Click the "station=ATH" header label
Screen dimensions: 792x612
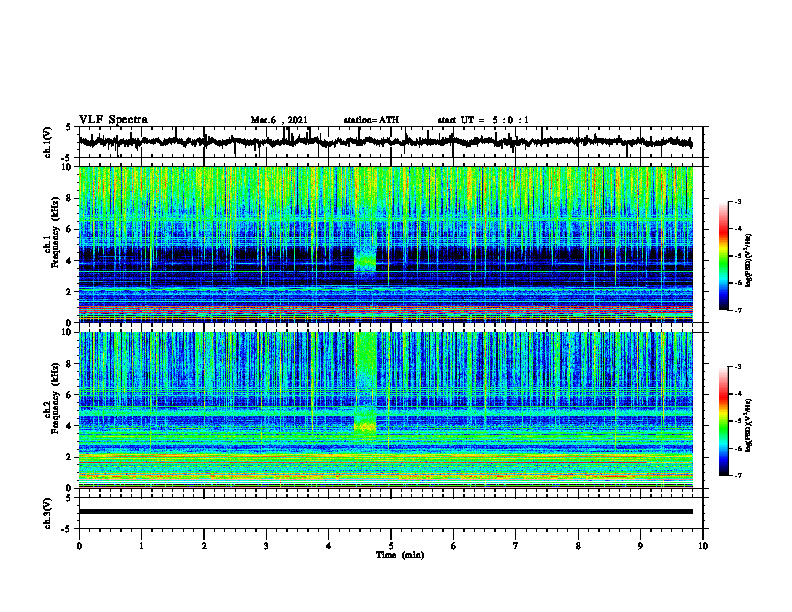click(371, 120)
